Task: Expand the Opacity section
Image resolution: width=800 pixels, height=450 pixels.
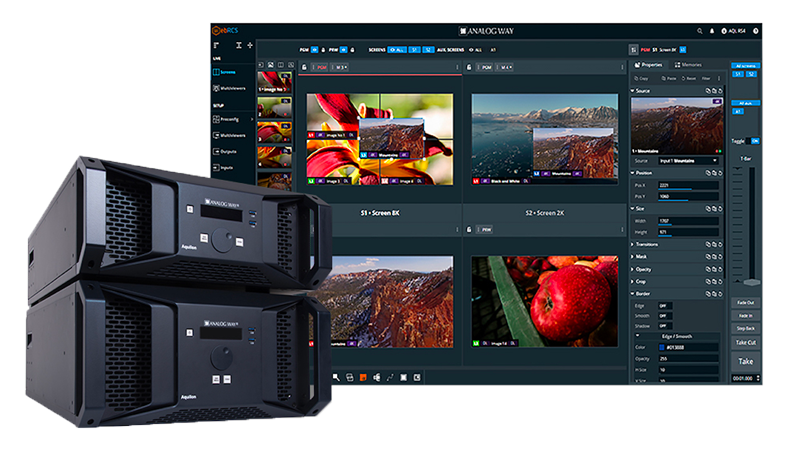Action: (x=648, y=269)
